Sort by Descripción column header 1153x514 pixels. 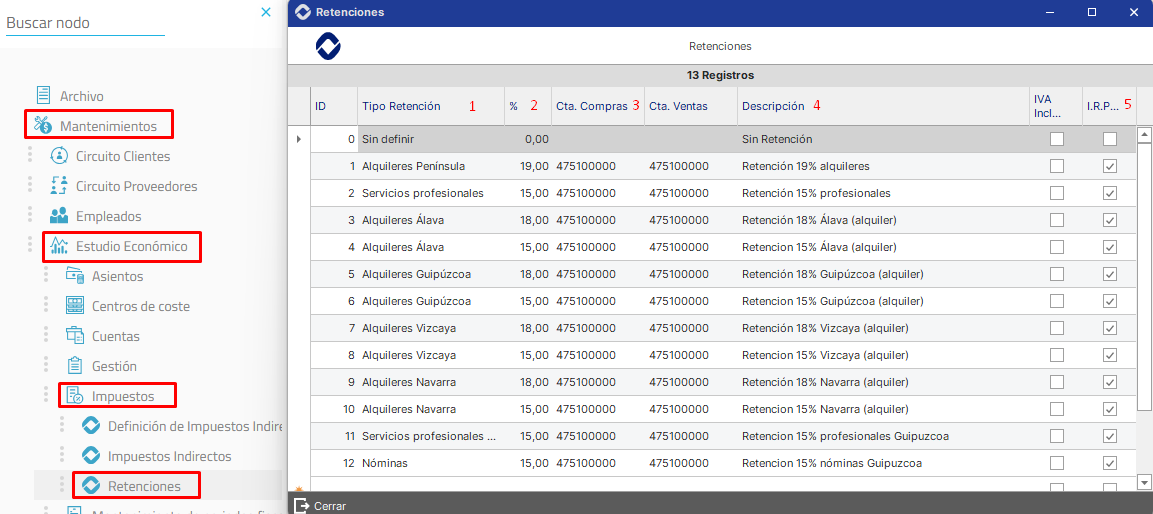coord(883,106)
